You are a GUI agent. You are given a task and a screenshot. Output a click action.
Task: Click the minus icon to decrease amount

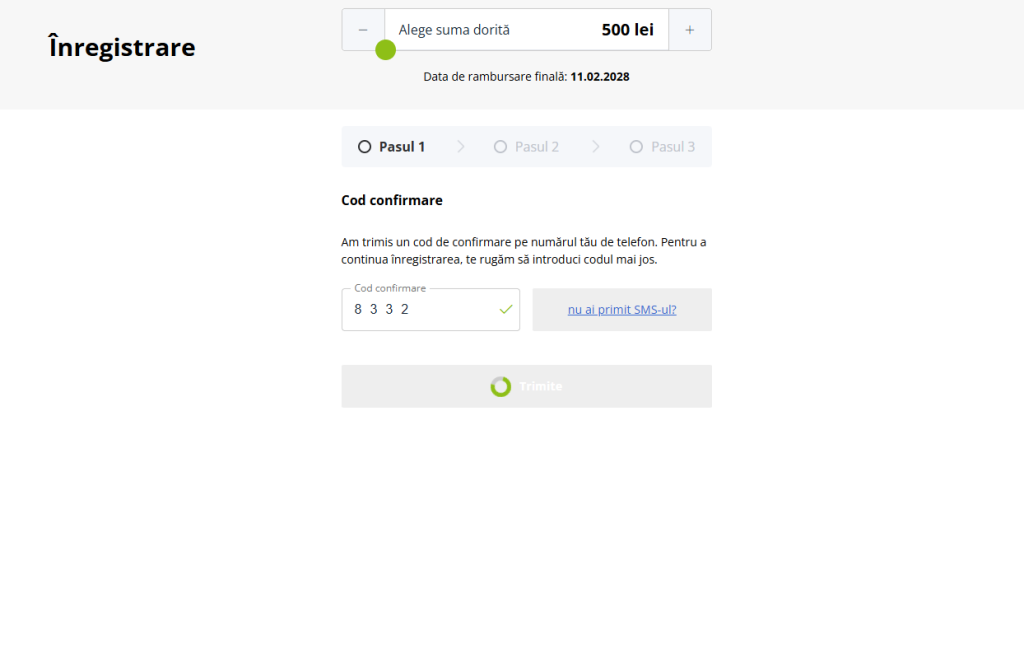click(x=363, y=29)
